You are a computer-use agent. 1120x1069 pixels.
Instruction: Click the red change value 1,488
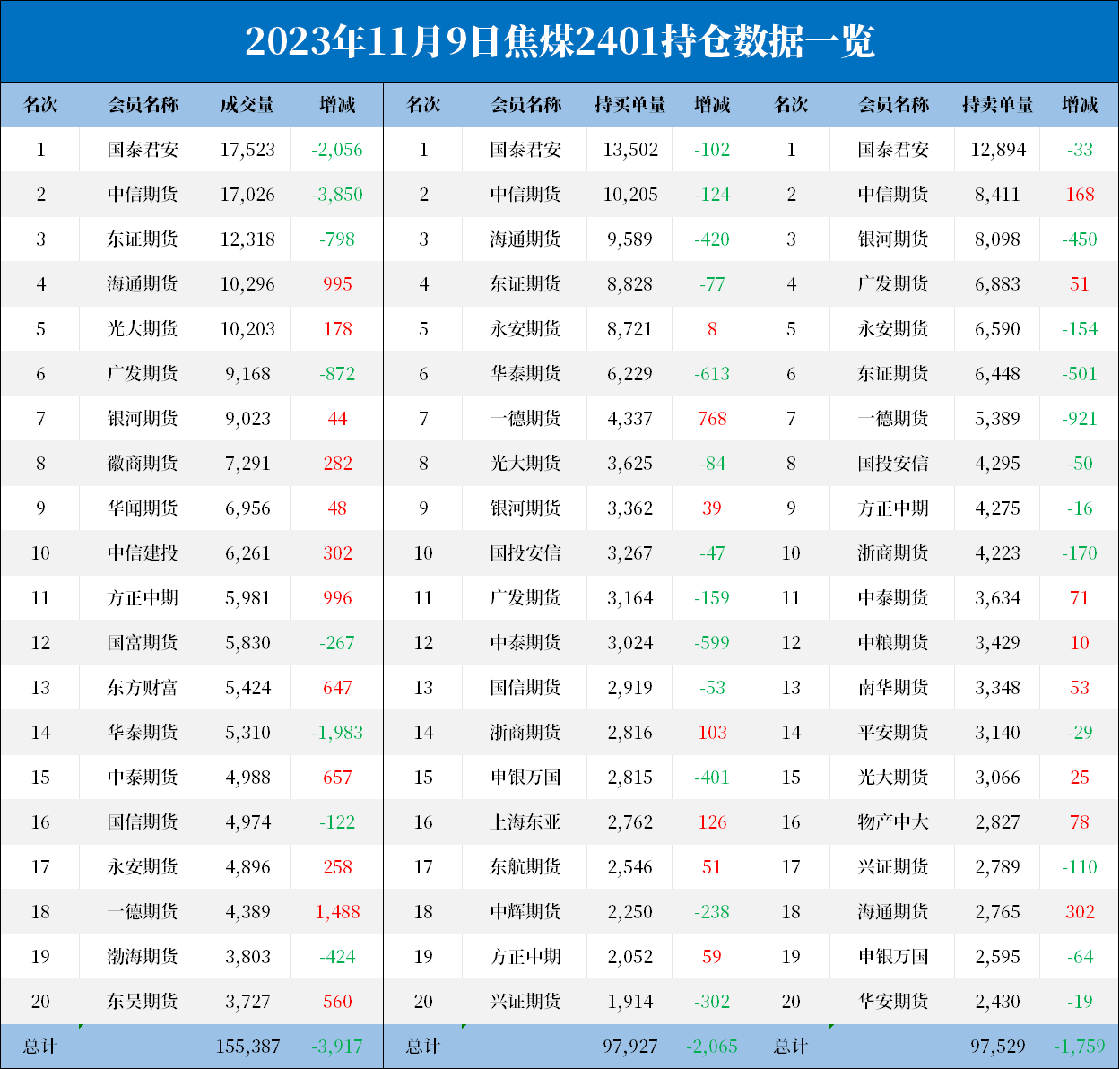pyautogui.click(x=337, y=912)
